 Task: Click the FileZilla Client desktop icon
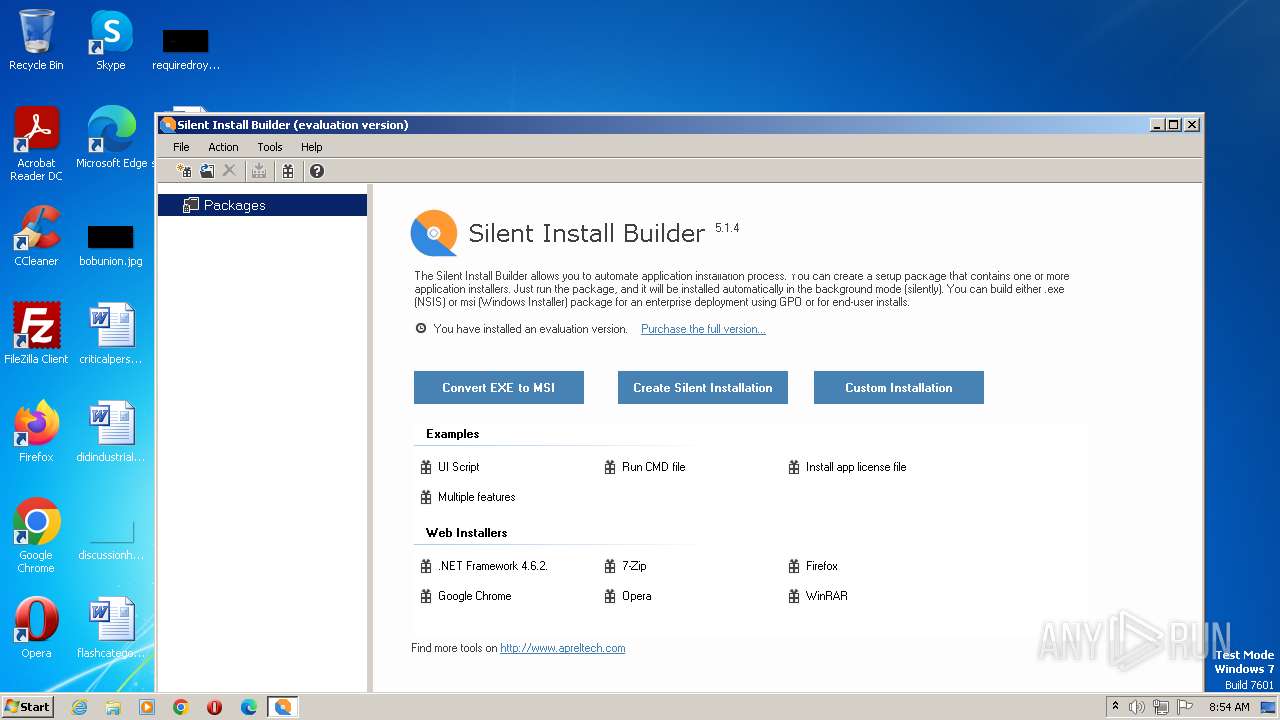pos(36,334)
